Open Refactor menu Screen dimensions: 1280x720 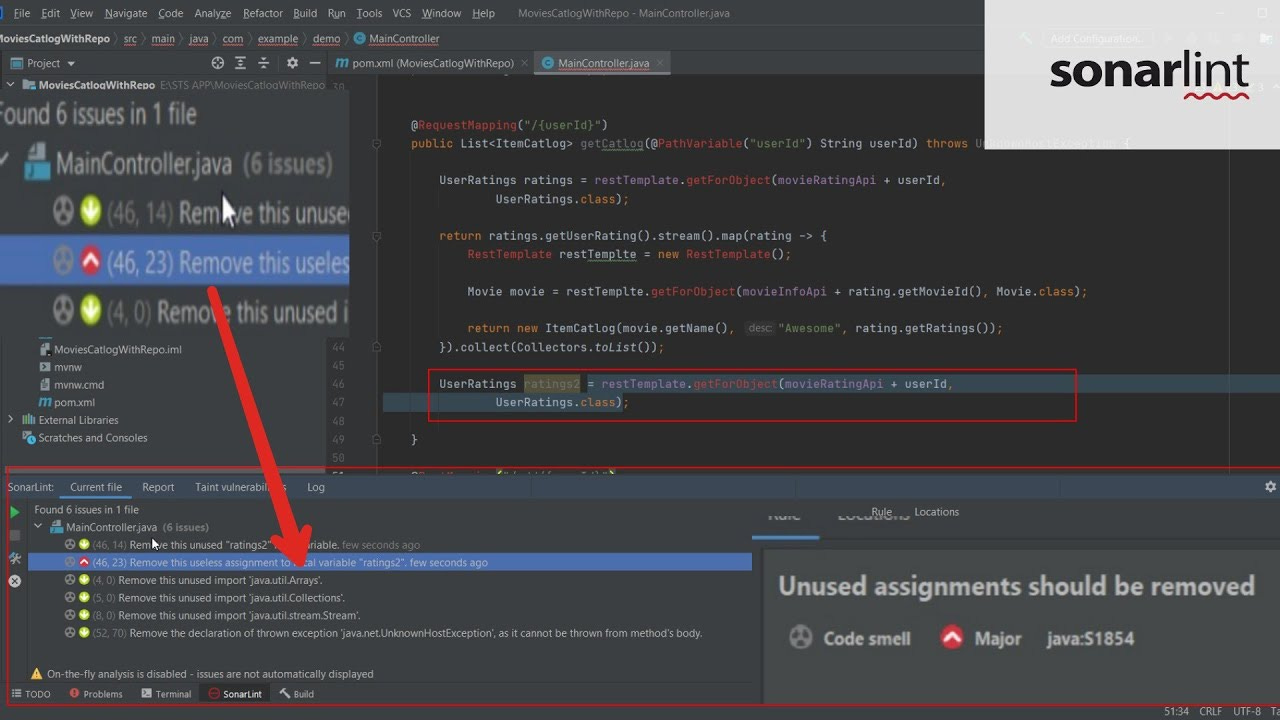pos(263,13)
